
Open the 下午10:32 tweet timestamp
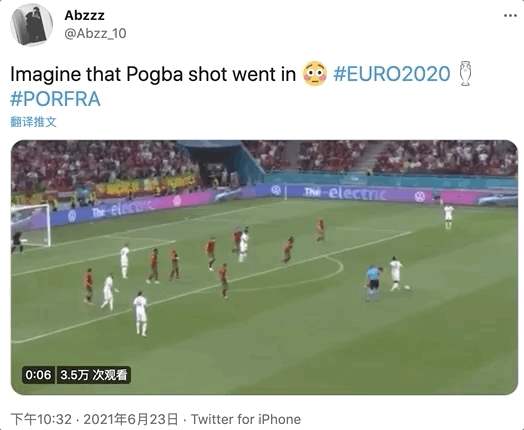[41, 419]
